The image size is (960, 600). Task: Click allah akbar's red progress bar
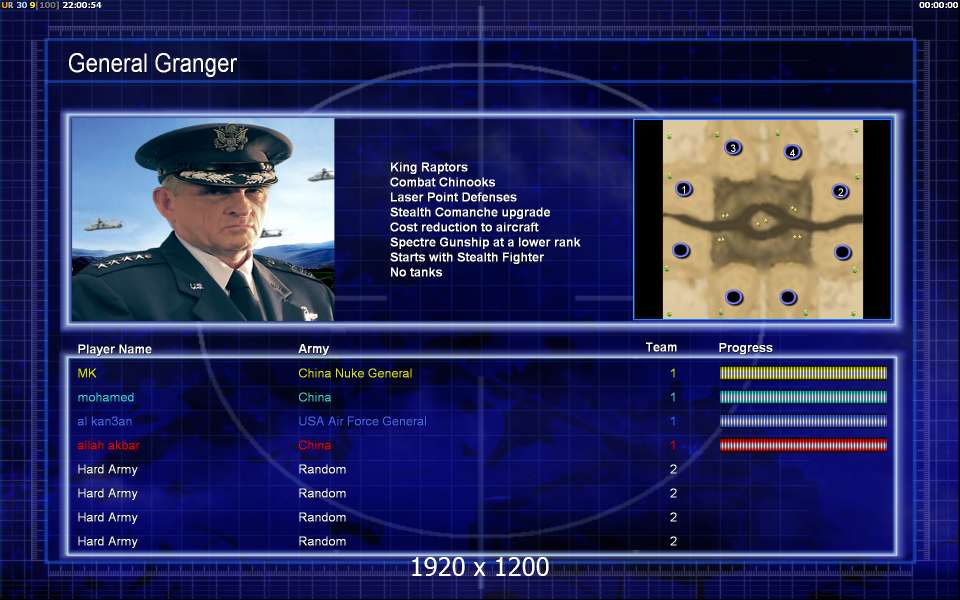803,445
